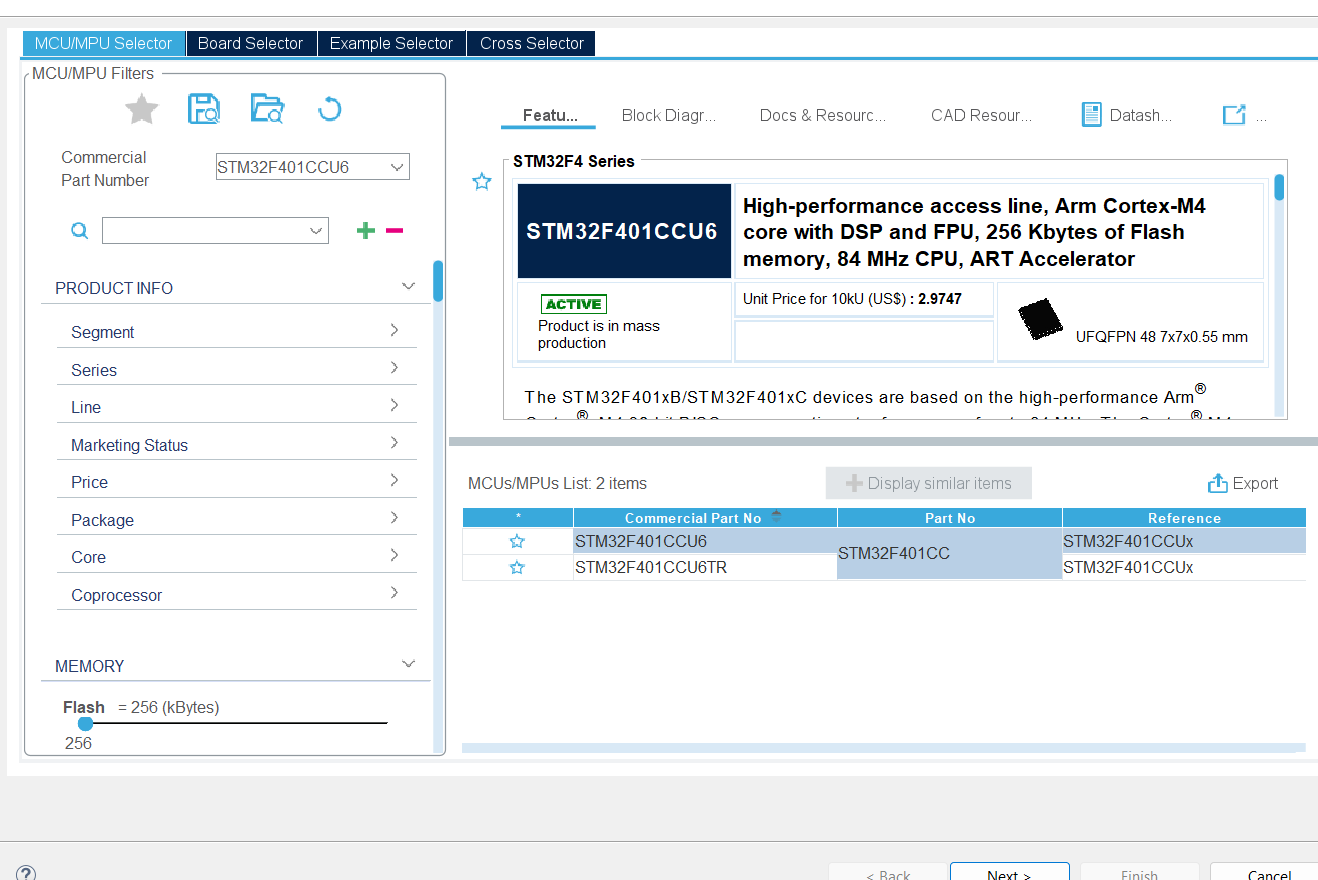
Task: Click the Flash memory slider handle
Action: (86, 723)
